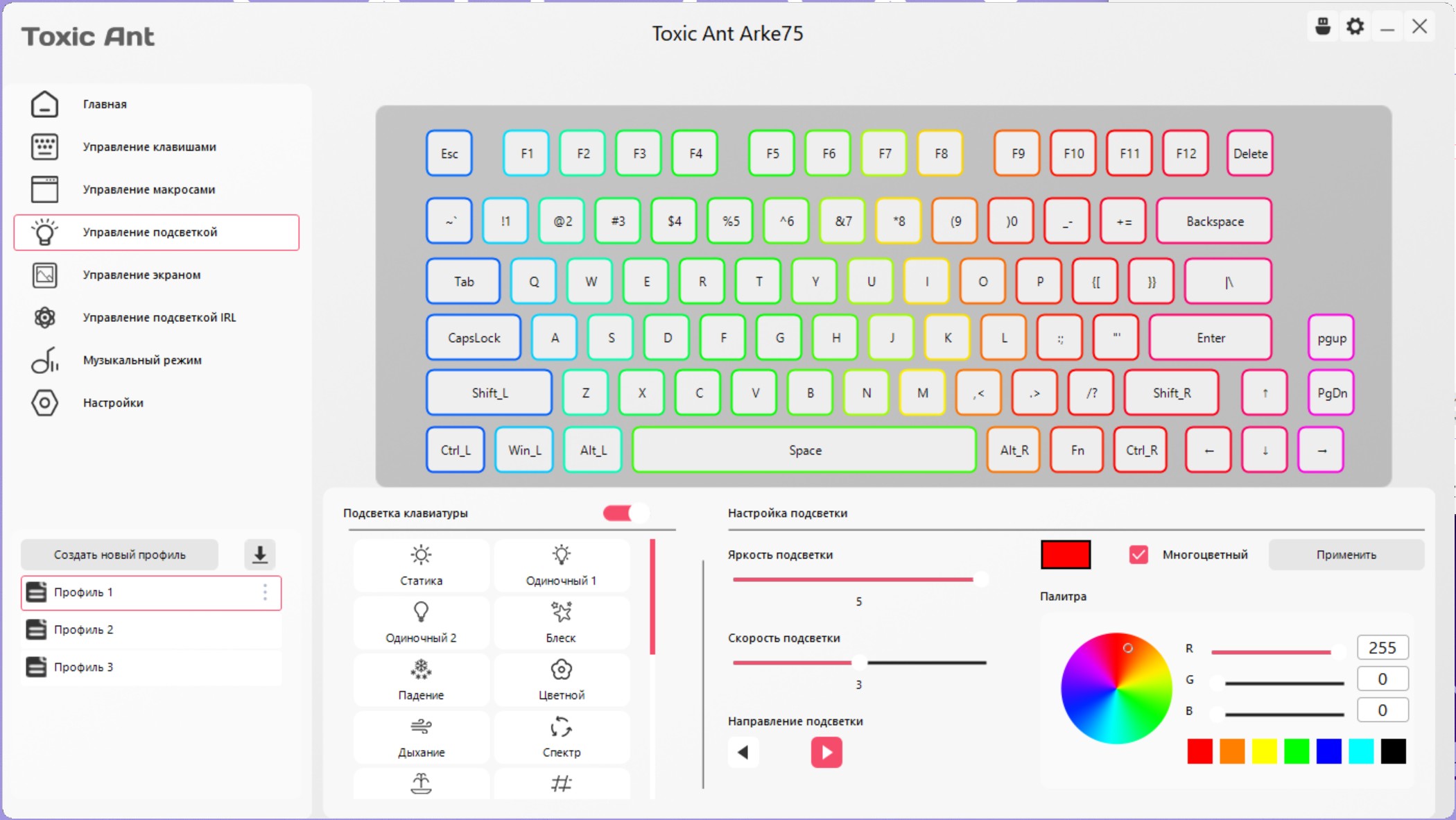
Task: Open Профиль 1 three-dot options menu
Action: [x=265, y=592]
